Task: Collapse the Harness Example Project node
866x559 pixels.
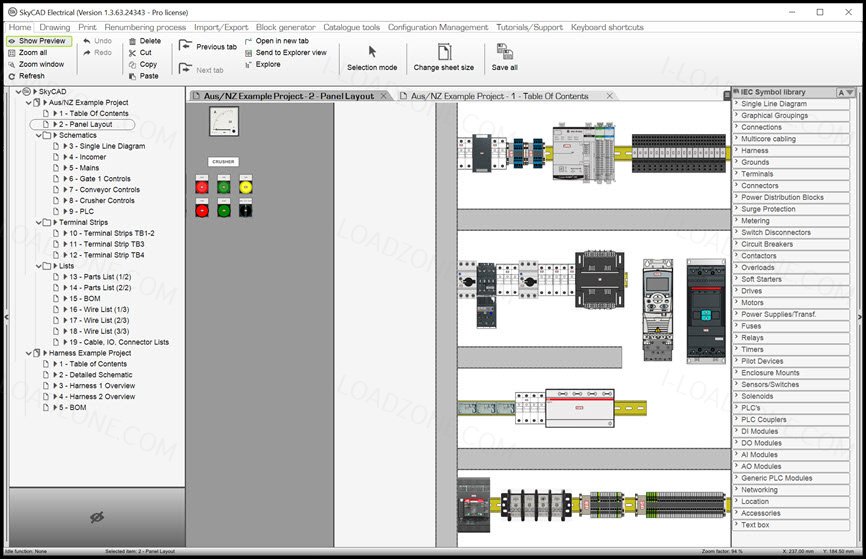Action: (x=29, y=353)
